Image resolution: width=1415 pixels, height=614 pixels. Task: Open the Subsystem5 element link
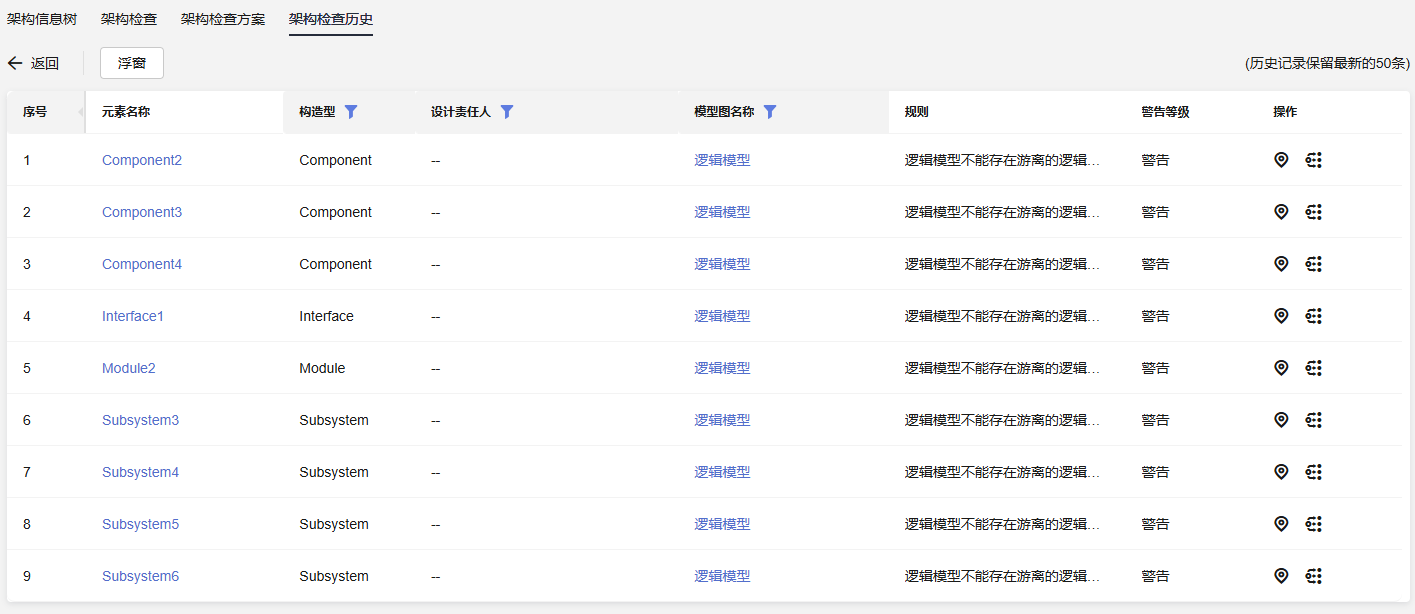coord(141,524)
